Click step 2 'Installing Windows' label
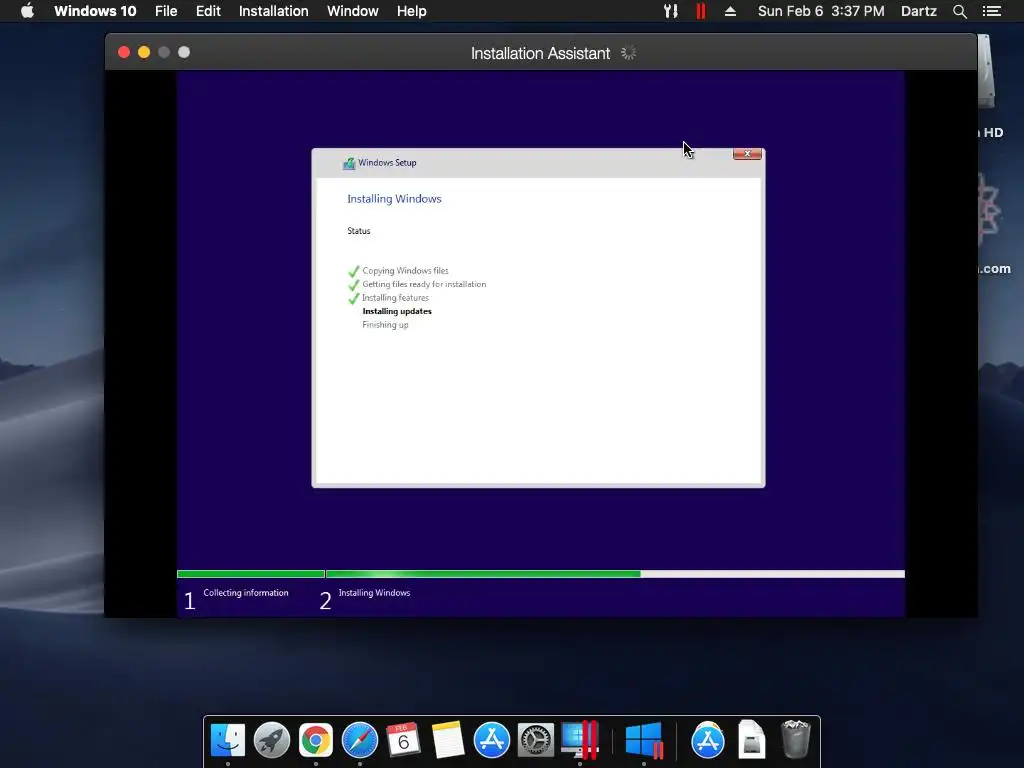Screen dimensions: 1024x768 pyautogui.click(x=374, y=592)
